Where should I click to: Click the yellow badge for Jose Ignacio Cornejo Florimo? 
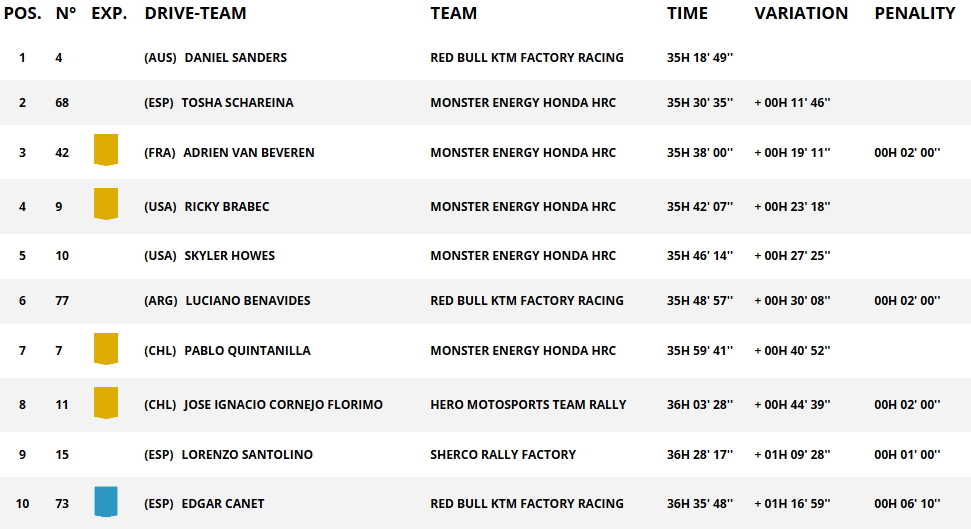106,403
